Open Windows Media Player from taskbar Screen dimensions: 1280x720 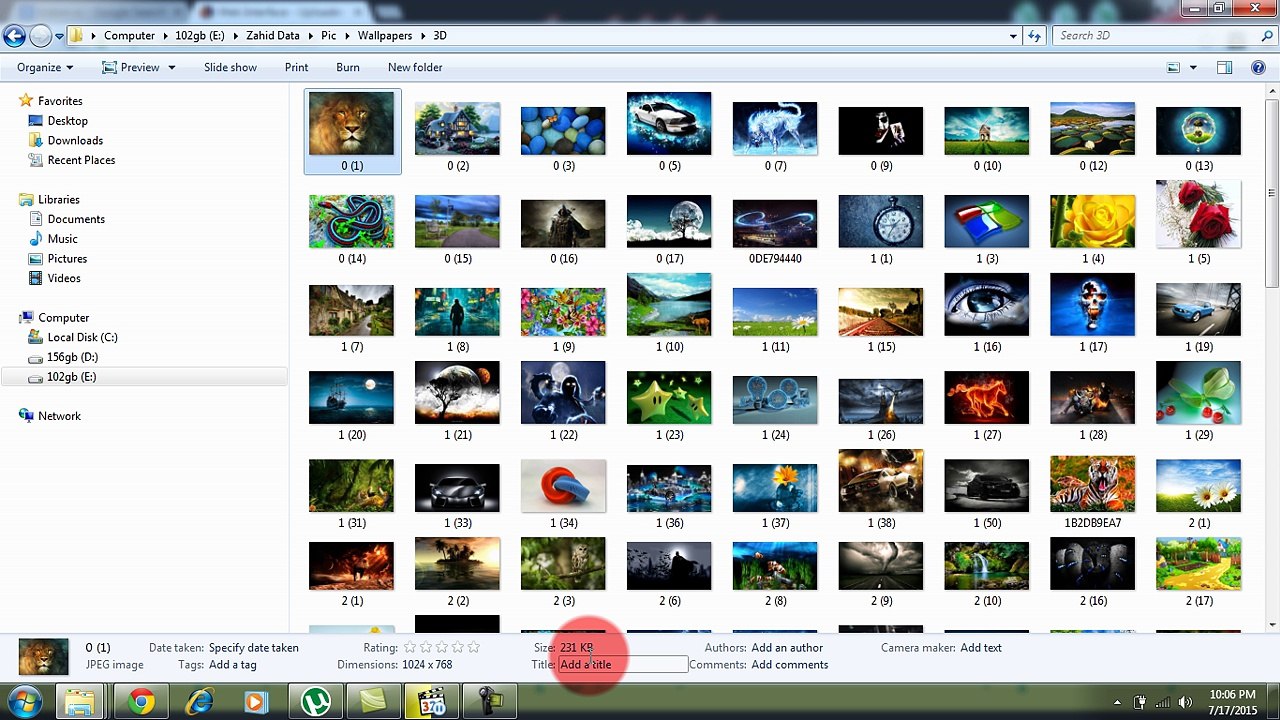(x=255, y=702)
